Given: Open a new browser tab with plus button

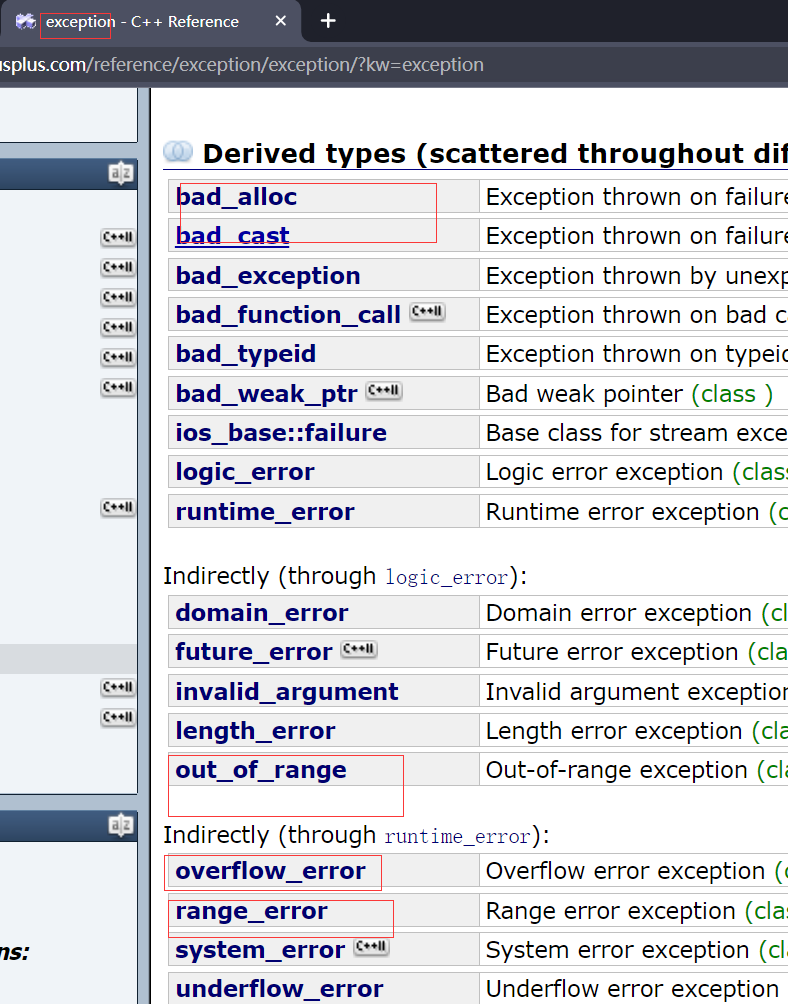Looking at the screenshot, I should [328, 21].
